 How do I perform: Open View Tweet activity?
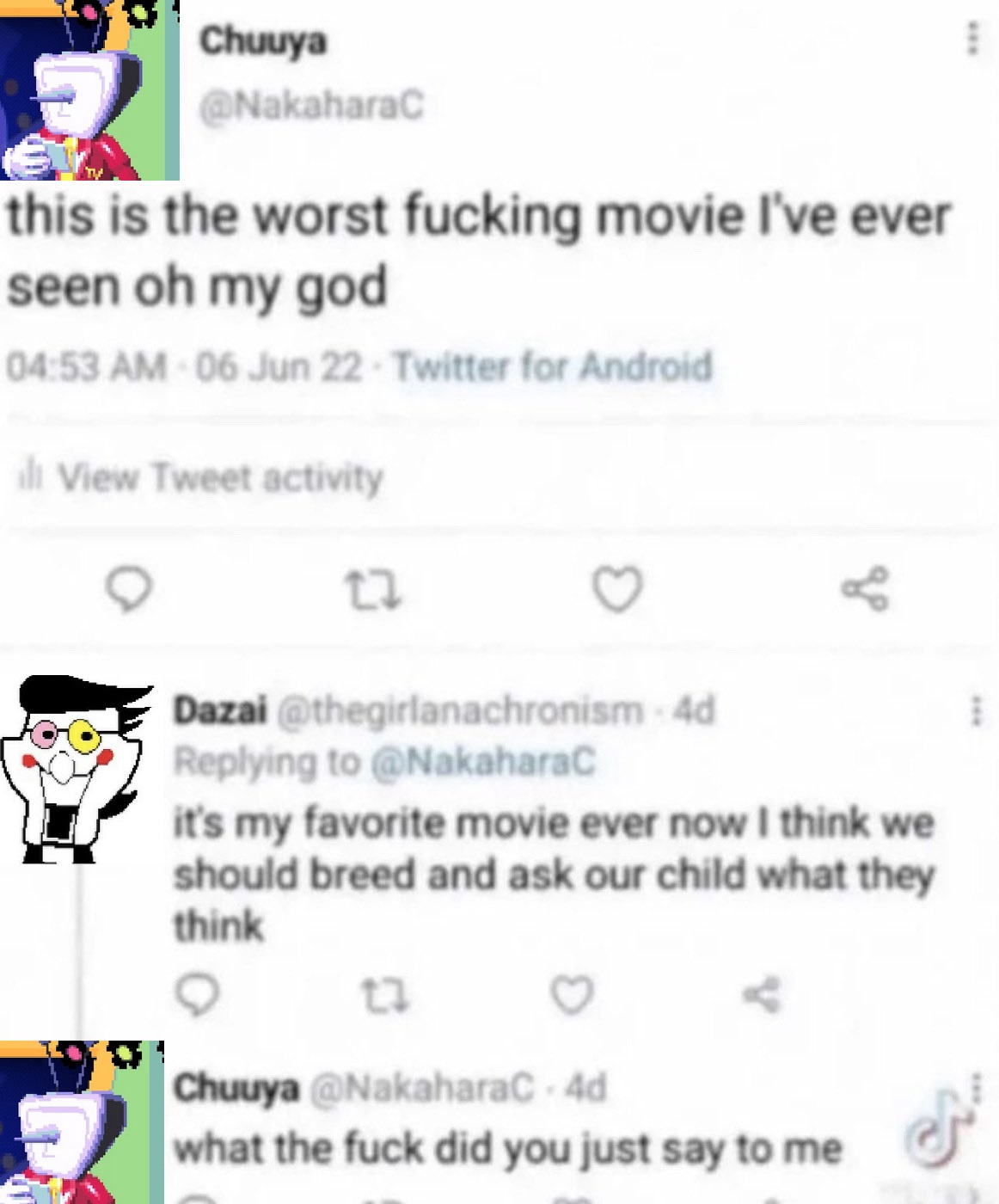click(201, 477)
